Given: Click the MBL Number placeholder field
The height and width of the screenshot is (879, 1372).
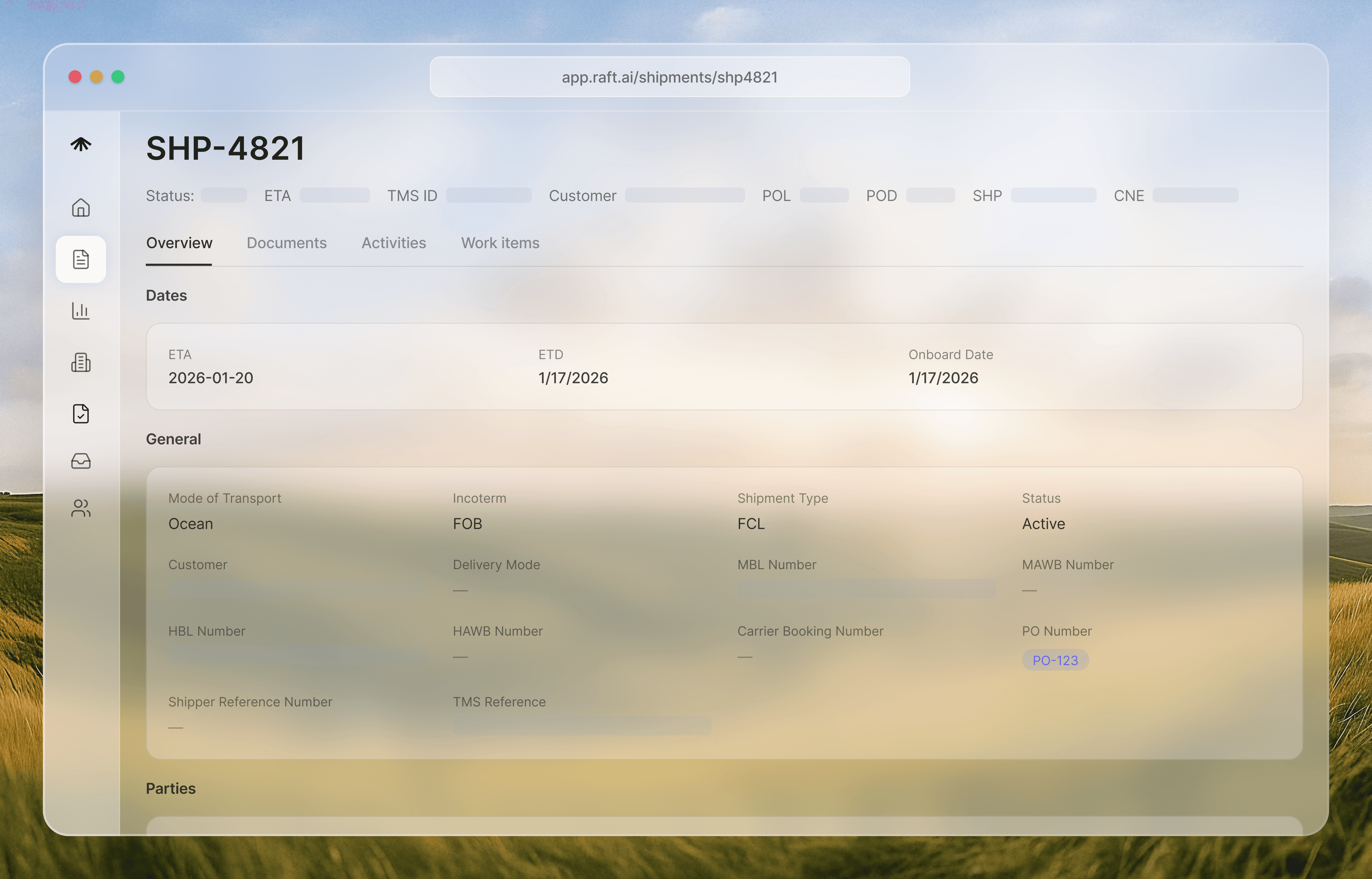Looking at the screenshot, I should point(866,589).
